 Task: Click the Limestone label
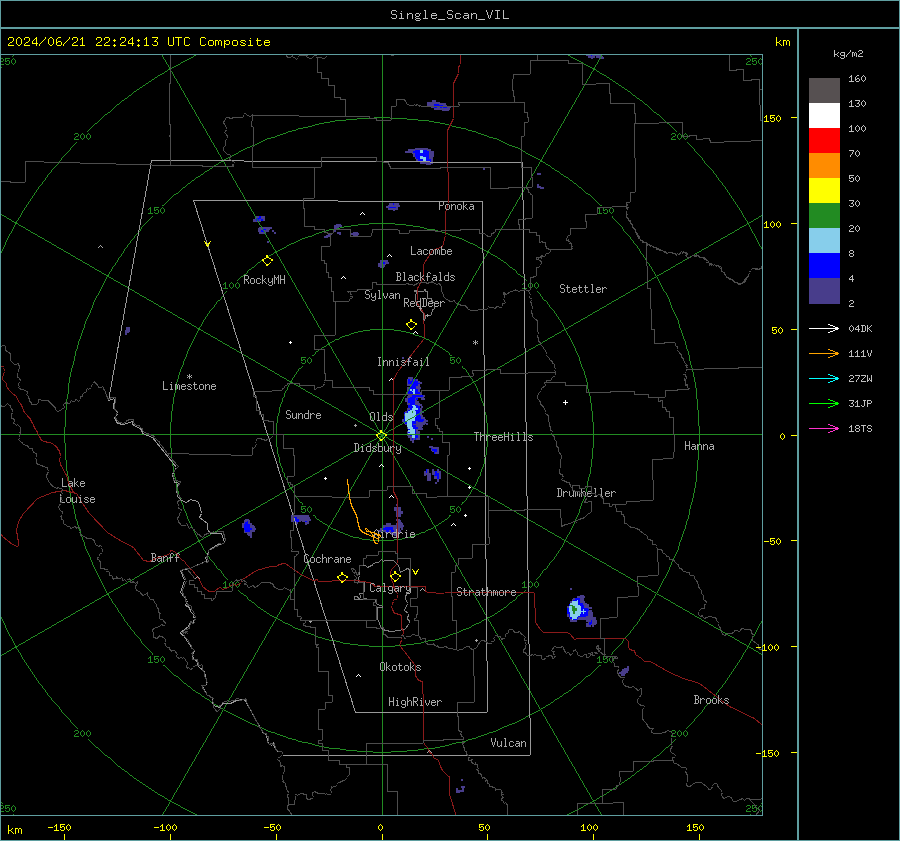coord(189,386)
